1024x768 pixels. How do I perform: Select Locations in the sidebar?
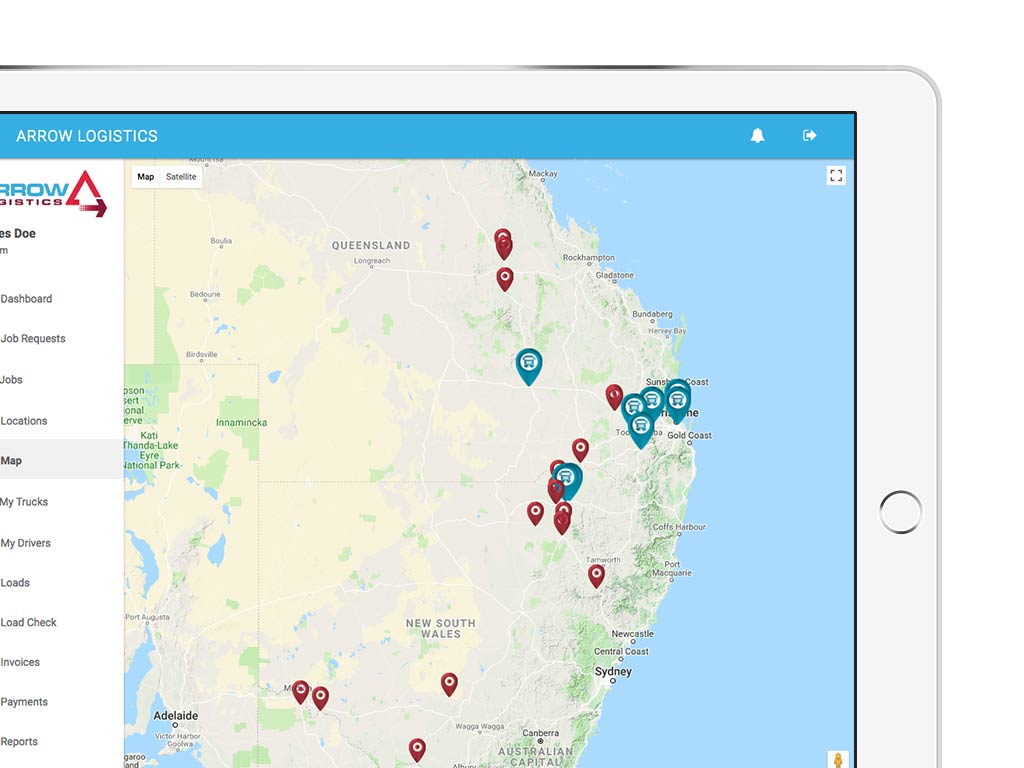24,421
